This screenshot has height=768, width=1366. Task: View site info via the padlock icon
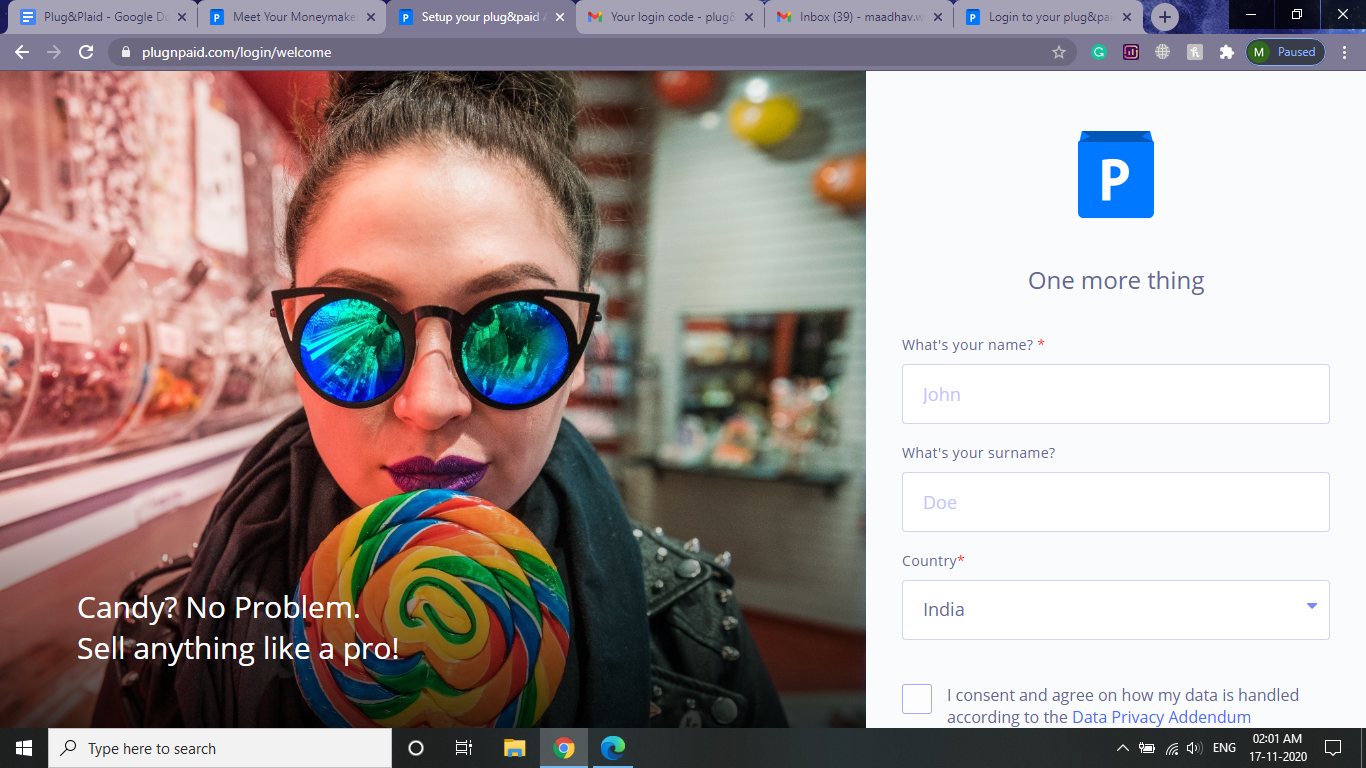[125, 52]
